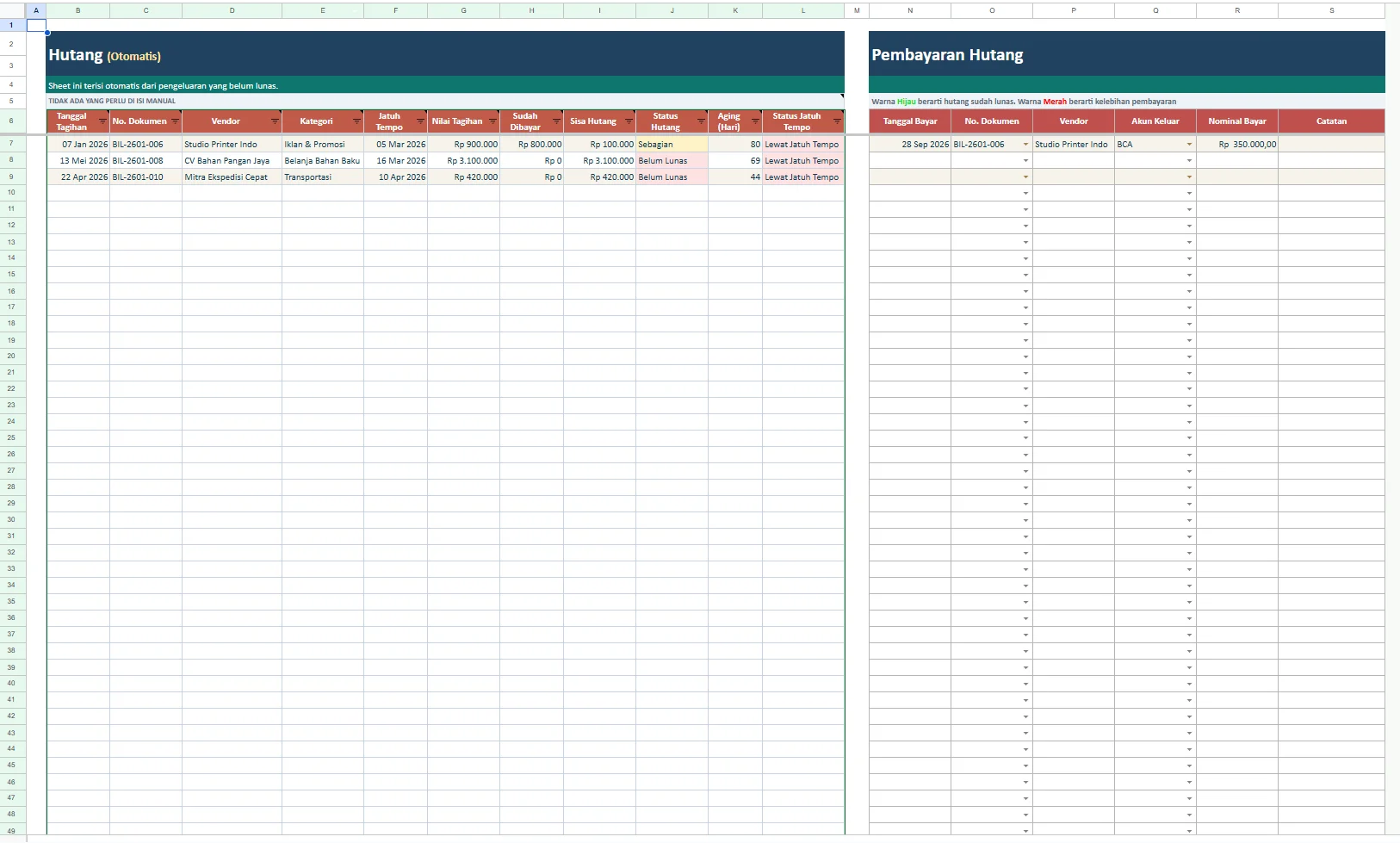Open Jatuh Tempo filter icon

coord(420,121)
